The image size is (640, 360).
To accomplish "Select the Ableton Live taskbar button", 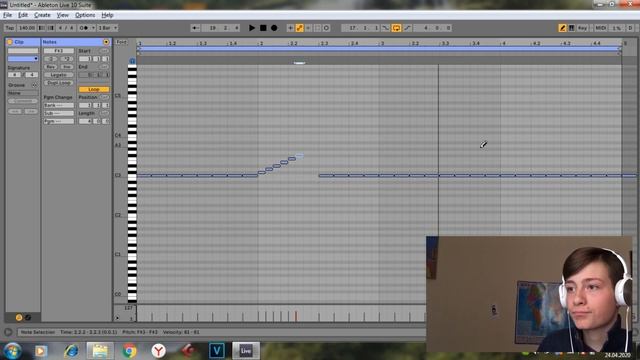I will click(x=246, y=351).
